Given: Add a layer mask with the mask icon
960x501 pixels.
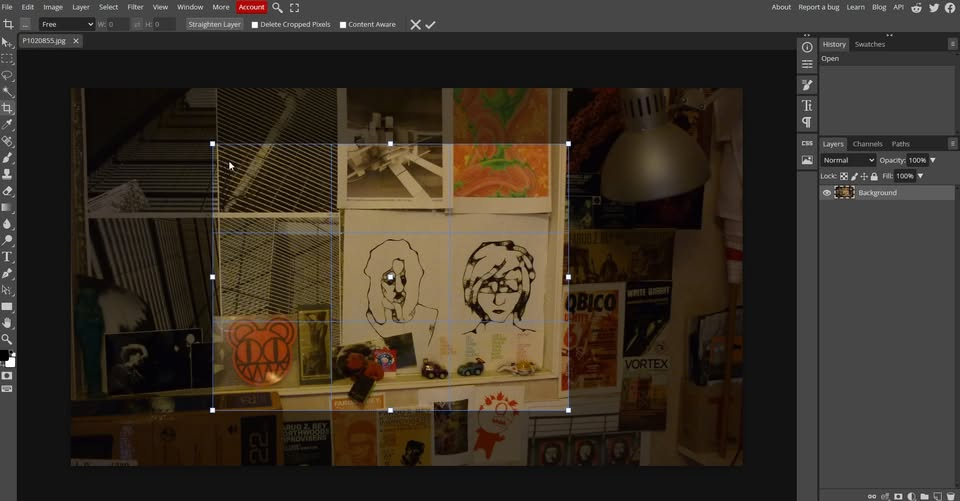Looking at the screenshot, I should click(x=898, y=496).
